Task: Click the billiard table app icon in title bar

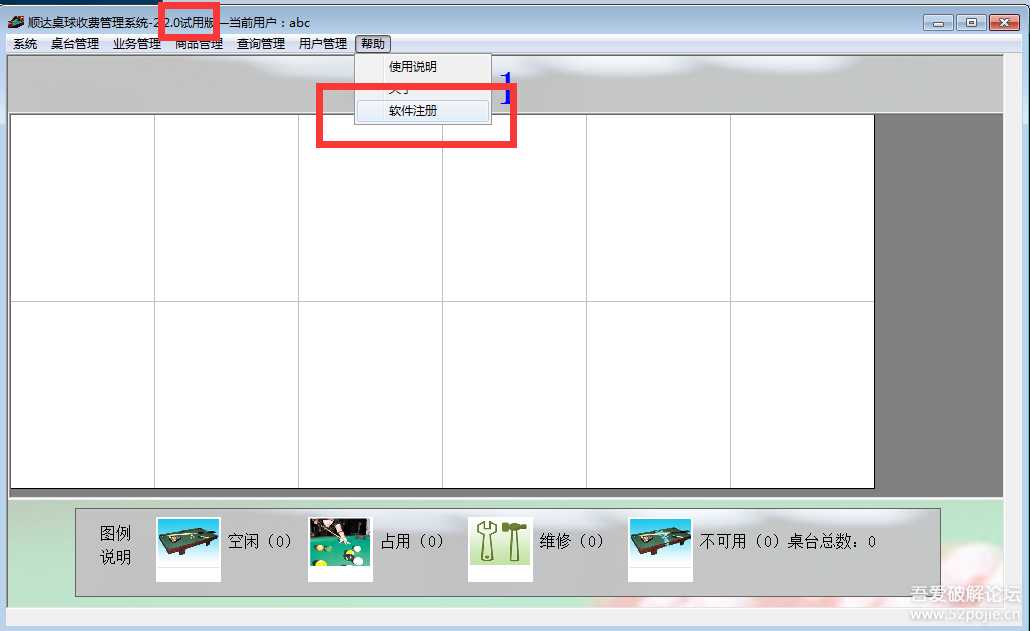Action: tap(16, 22)
